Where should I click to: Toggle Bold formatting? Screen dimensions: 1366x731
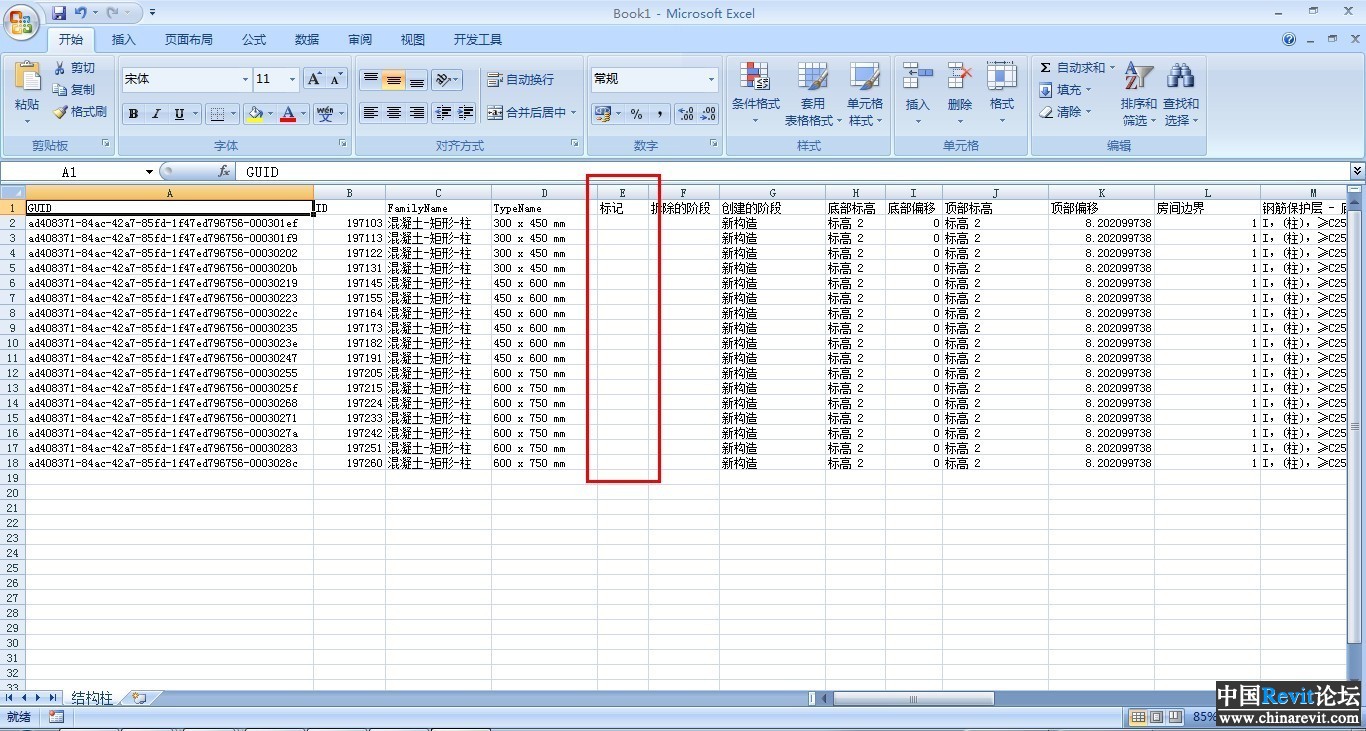tap(133, 114)
